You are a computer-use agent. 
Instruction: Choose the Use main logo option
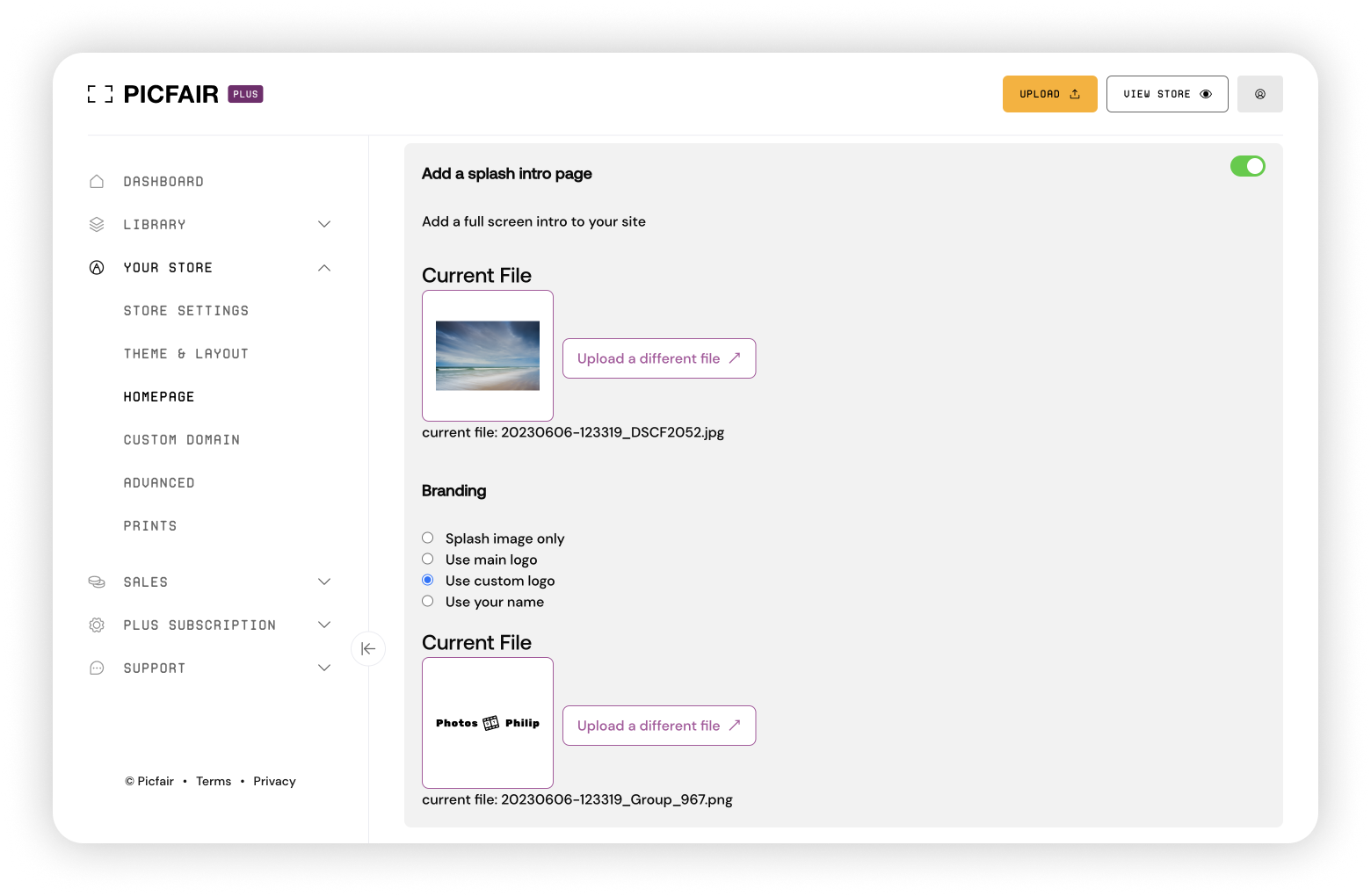click(x=428, y=559)
